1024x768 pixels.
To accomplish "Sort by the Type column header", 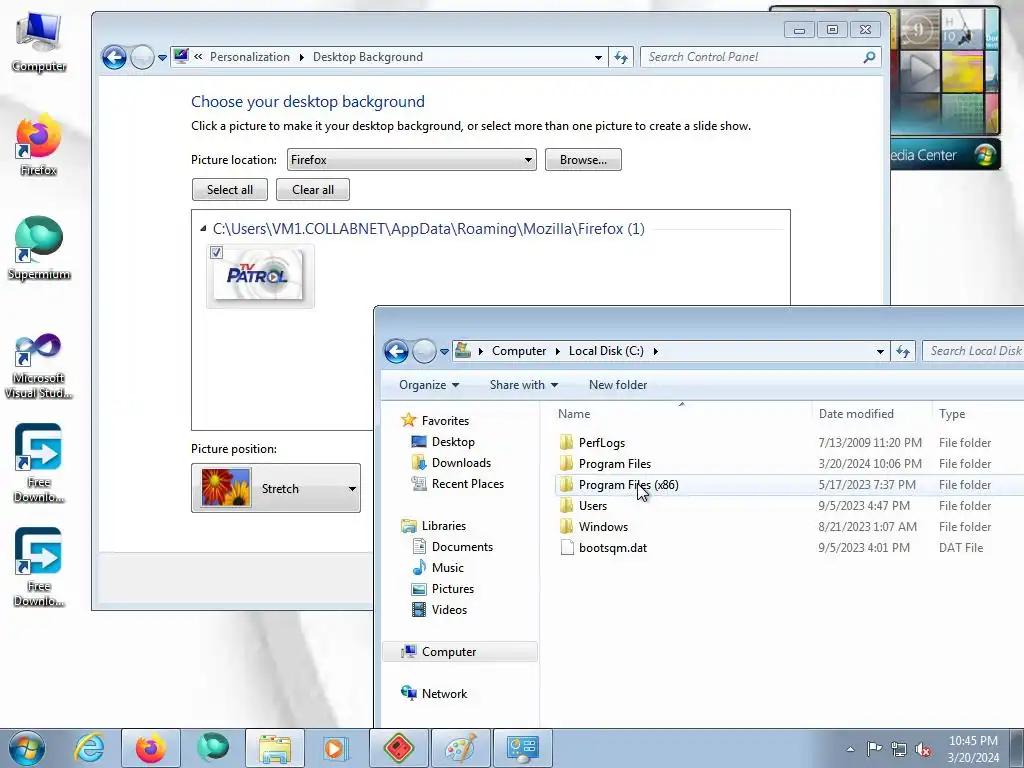I will pyautogui.click(x=978, y=414).
